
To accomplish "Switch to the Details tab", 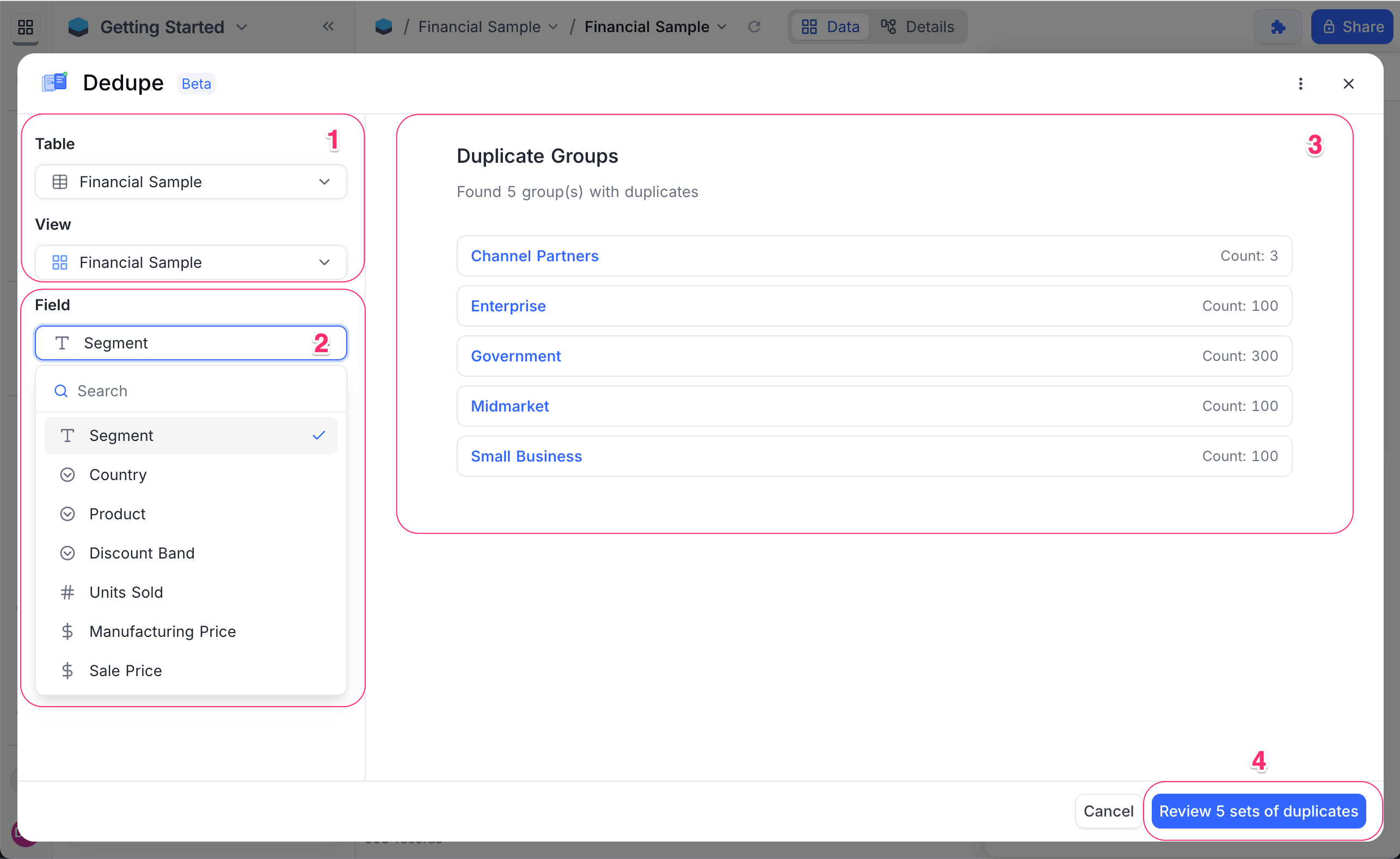I will click(917, 26).
